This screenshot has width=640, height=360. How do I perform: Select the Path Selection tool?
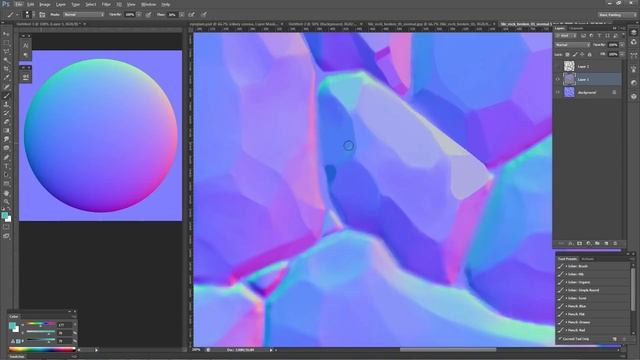tap(6, 175)
